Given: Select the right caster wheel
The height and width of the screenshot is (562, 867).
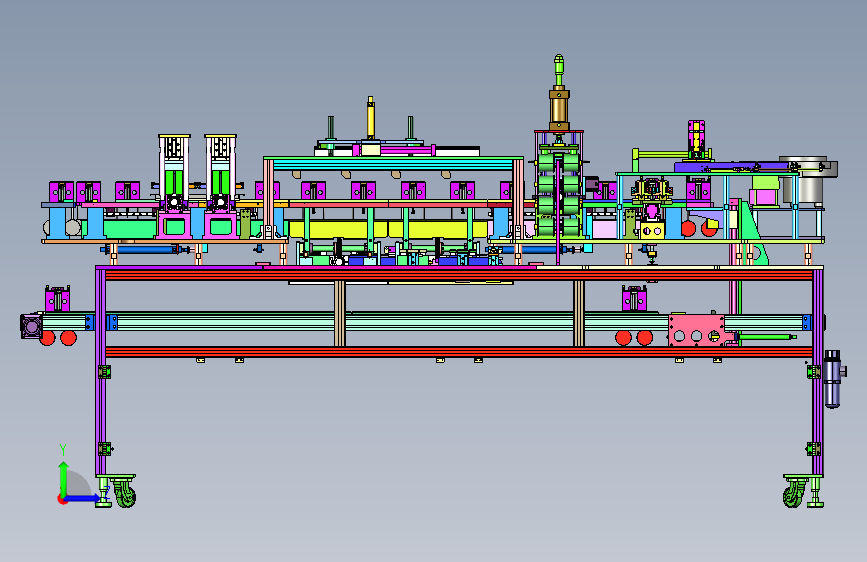Looking at the screenshot, I should pos(793,493).
